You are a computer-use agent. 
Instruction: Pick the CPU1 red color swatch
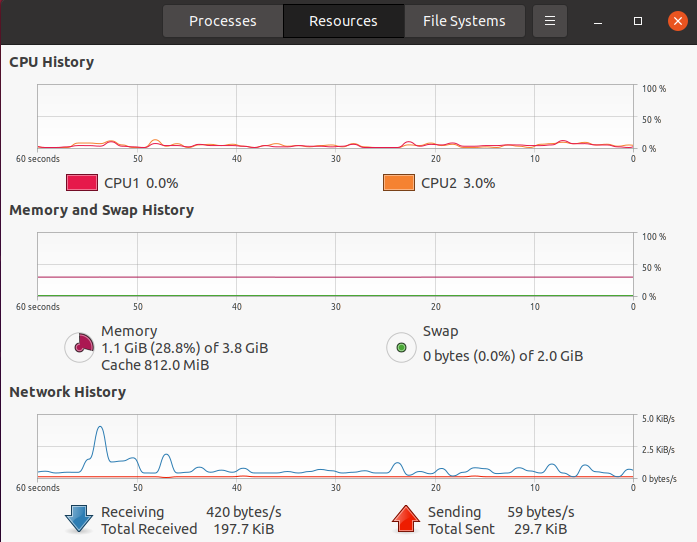pos(82,183)
